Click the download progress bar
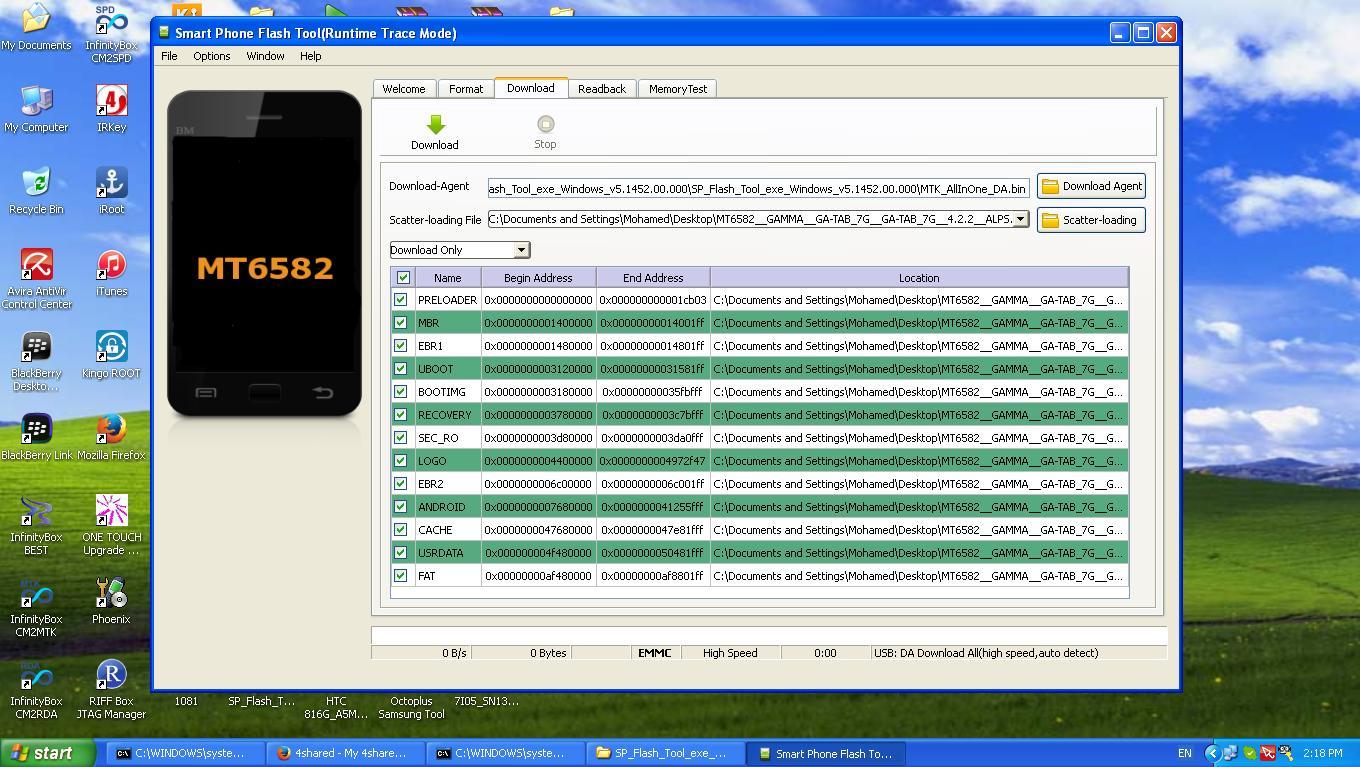Image resolution: width=1360 pixels, height=767 pixels. coord(769,635)
